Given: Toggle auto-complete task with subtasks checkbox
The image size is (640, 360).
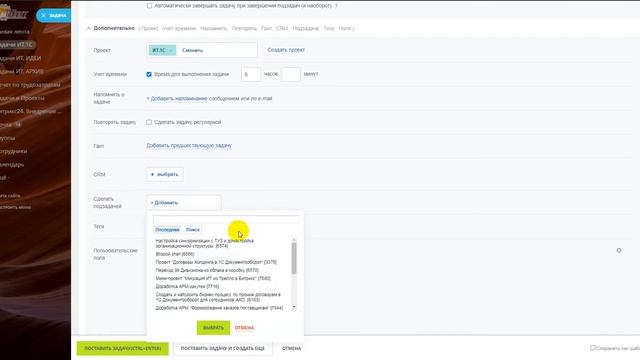Looking at the screenshot, I should (x=149, y=6).
